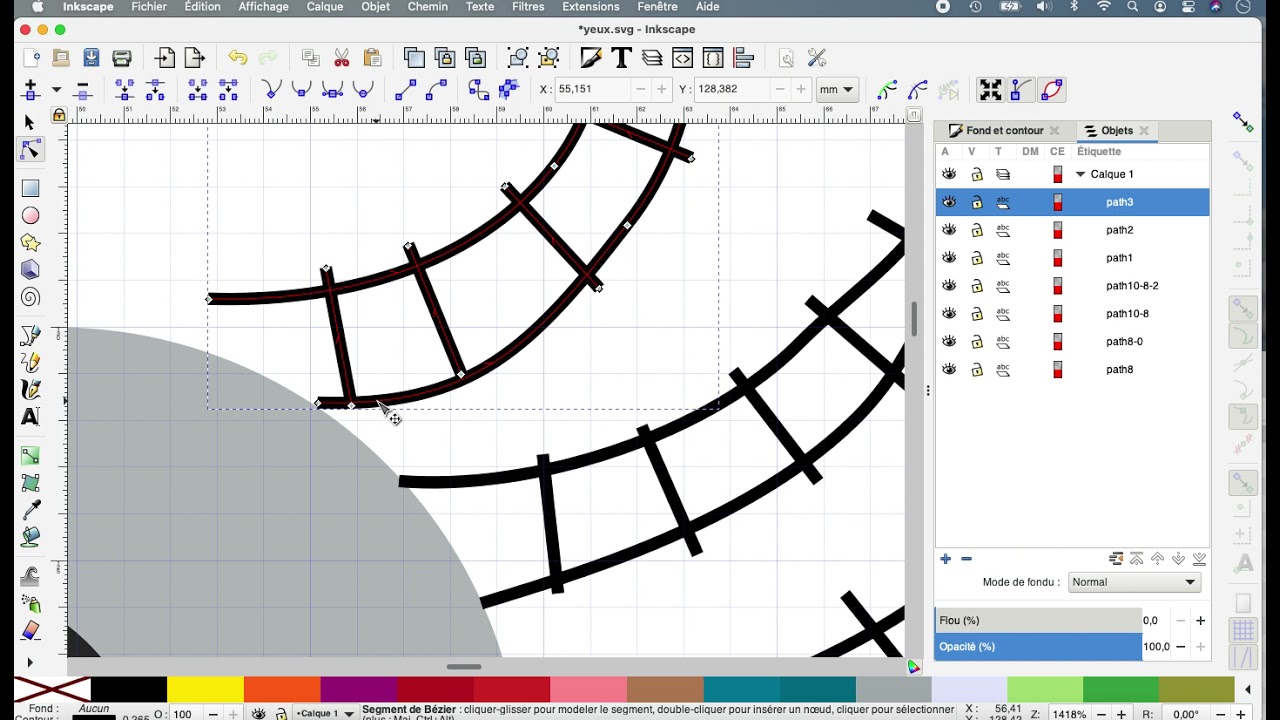This screenshot has width=1280, height=720.
Task: Click the Delete selected nodes icon
Action: [83, 90]
